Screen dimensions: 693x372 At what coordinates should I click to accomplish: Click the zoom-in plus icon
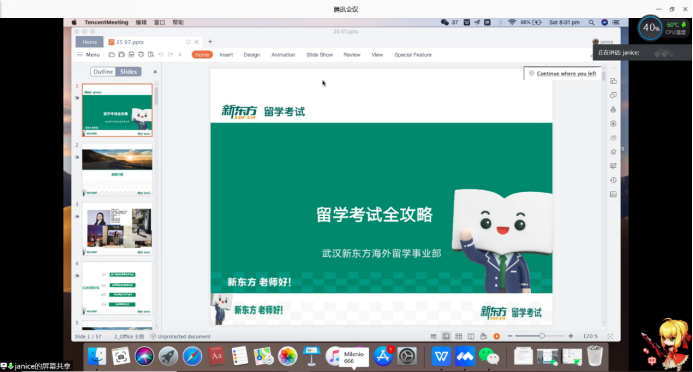(x=571, y=336)
